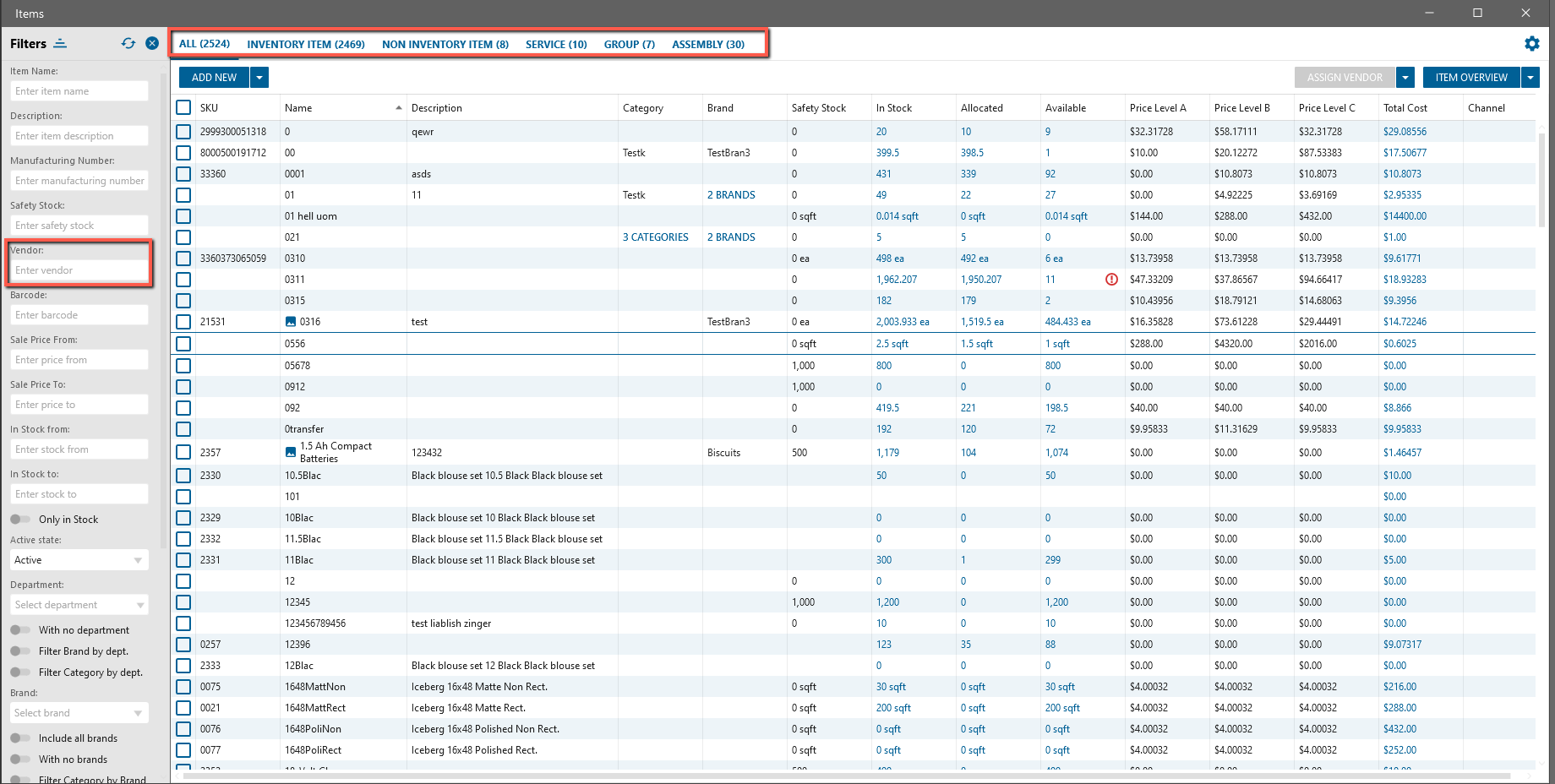Click the image icon beside item 0316
This screenshot has height=784, width=1555.
point(291,322)
